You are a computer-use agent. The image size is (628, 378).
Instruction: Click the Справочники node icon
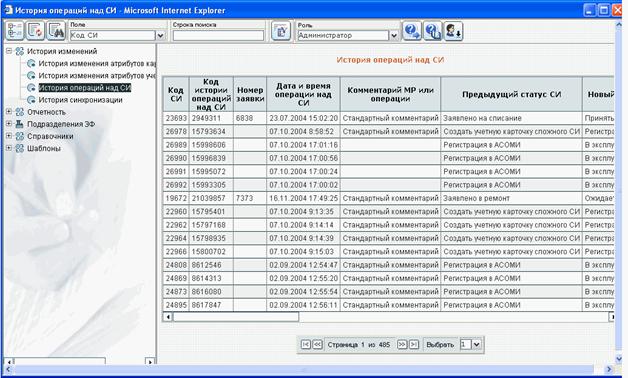point(19,136)
